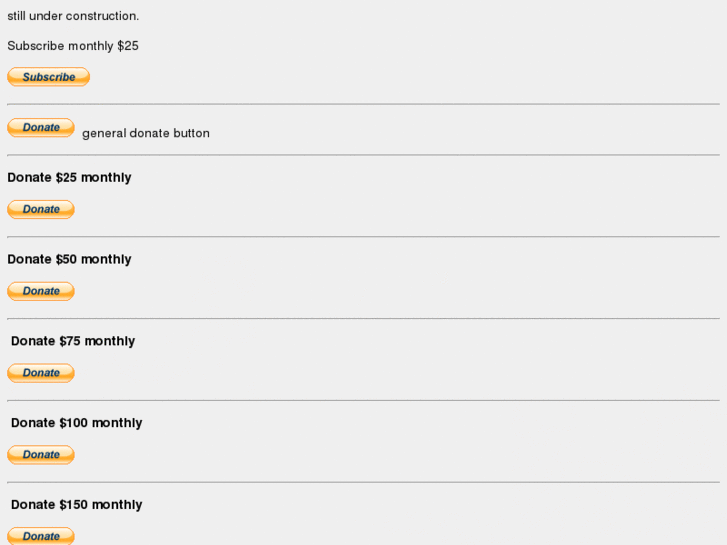Hit Donate button under $75 monthly
The image size is (727, 545).
tap(41, 373)
